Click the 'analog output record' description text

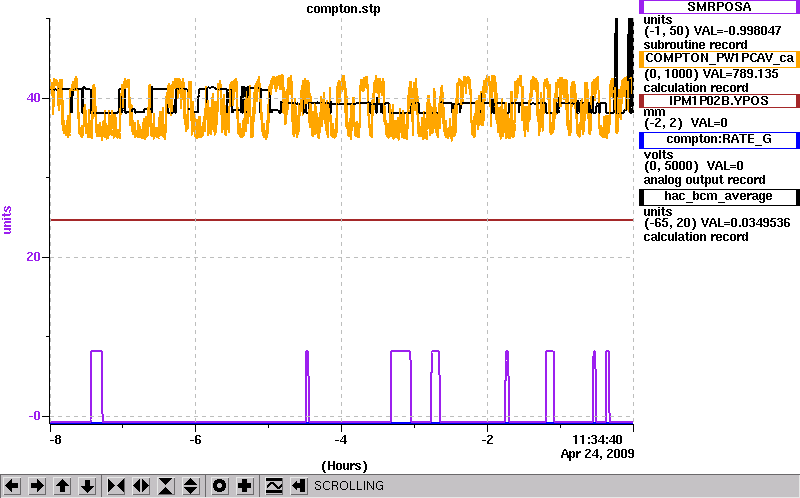[705, 180]
